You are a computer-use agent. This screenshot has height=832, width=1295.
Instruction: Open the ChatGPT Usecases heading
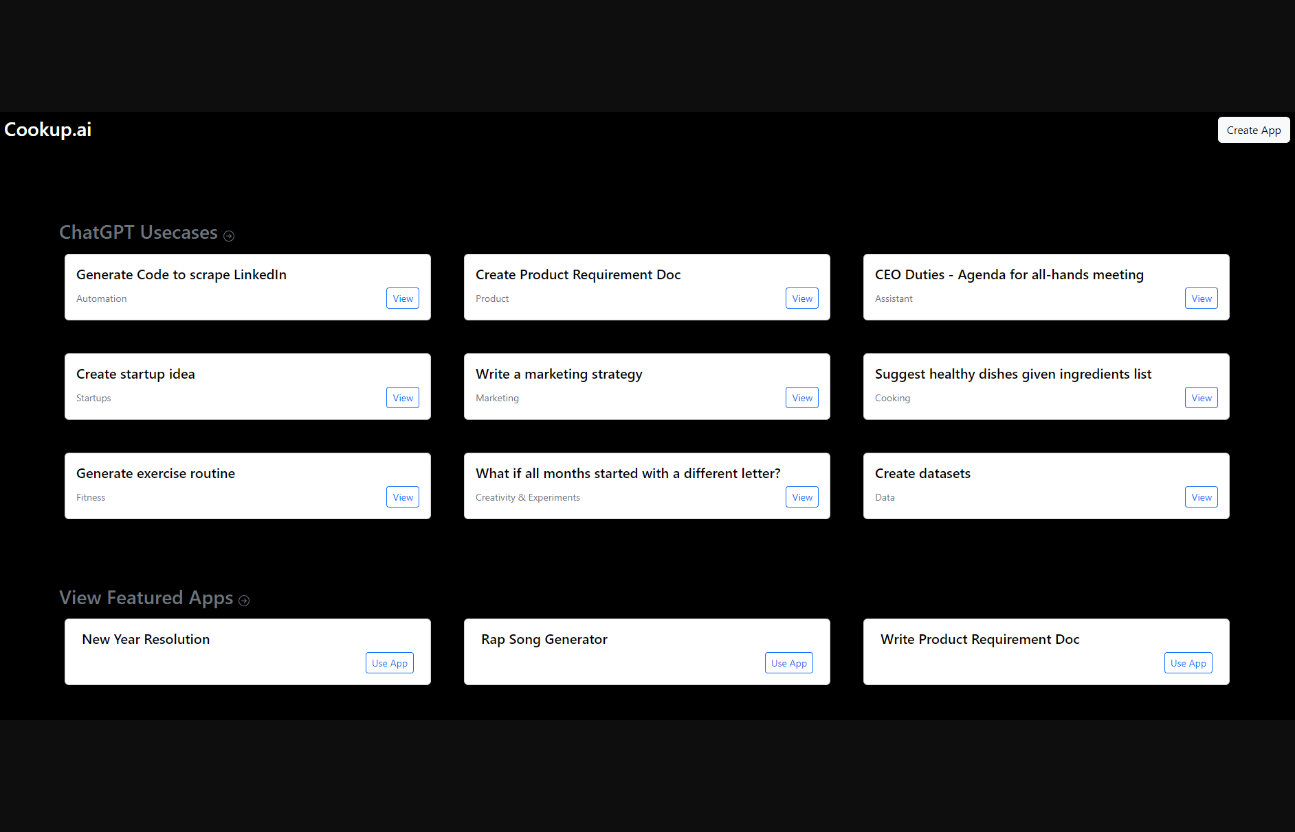click(x=138, y=233)
